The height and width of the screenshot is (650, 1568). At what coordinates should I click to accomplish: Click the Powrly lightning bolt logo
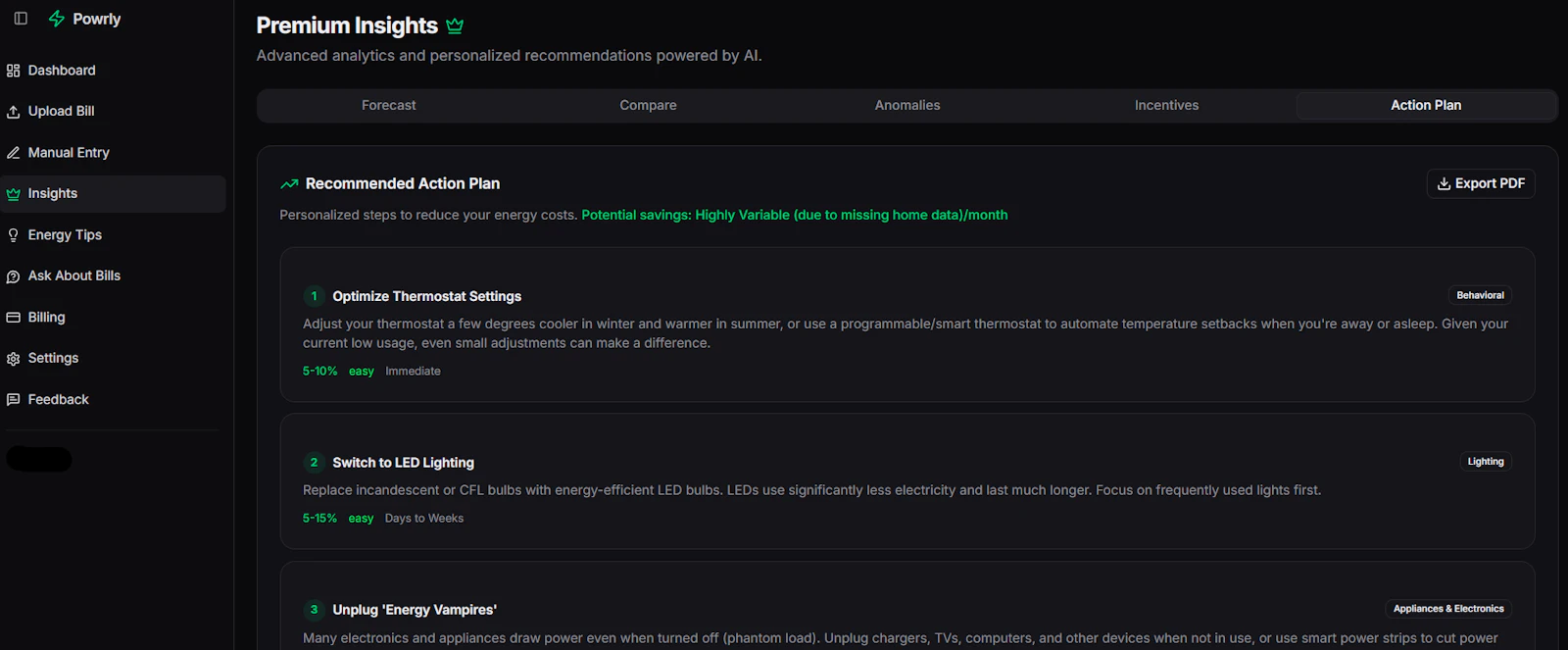(x=57, y=19)
